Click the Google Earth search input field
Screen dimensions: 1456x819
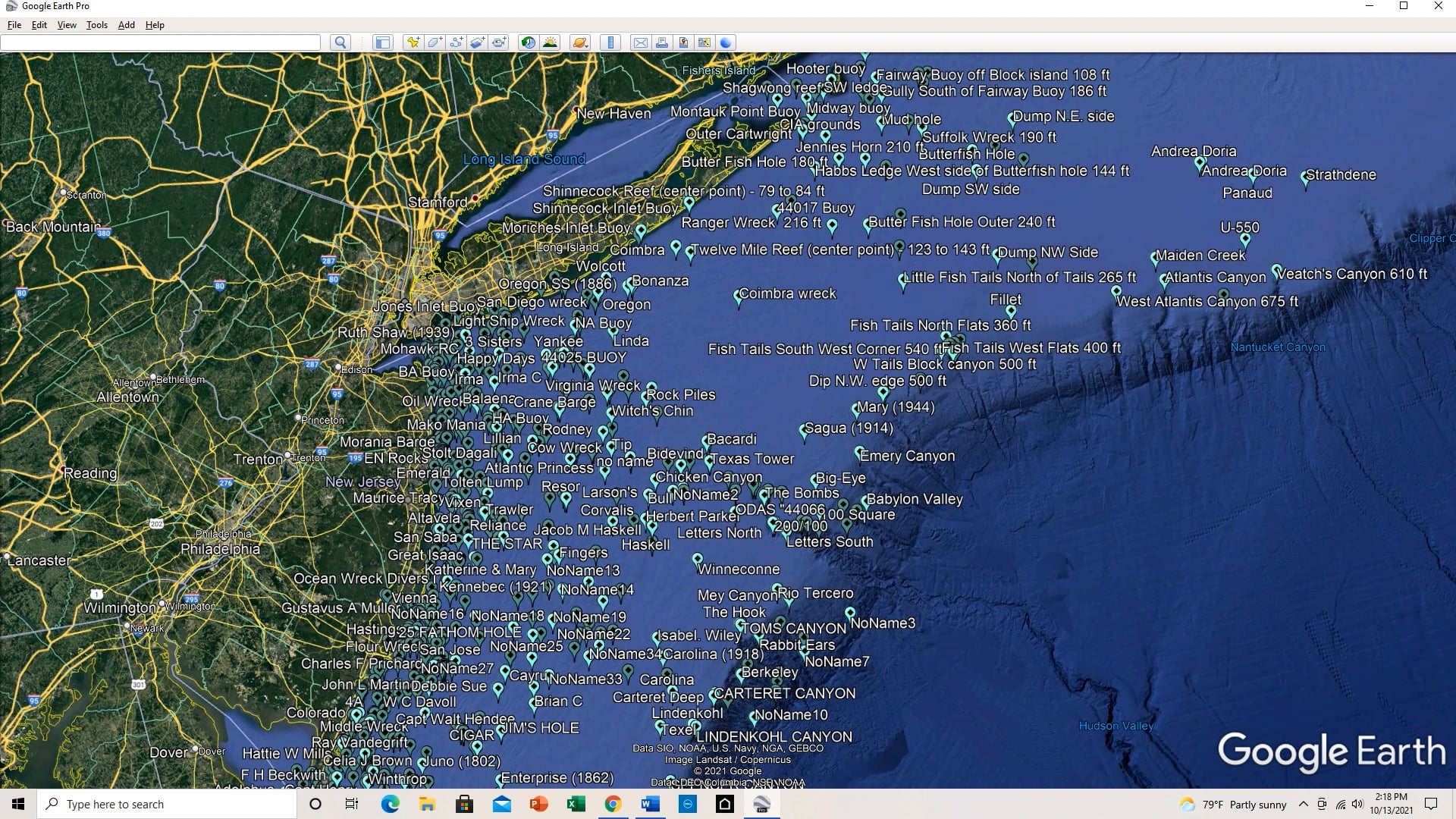[x=161, y=42]
